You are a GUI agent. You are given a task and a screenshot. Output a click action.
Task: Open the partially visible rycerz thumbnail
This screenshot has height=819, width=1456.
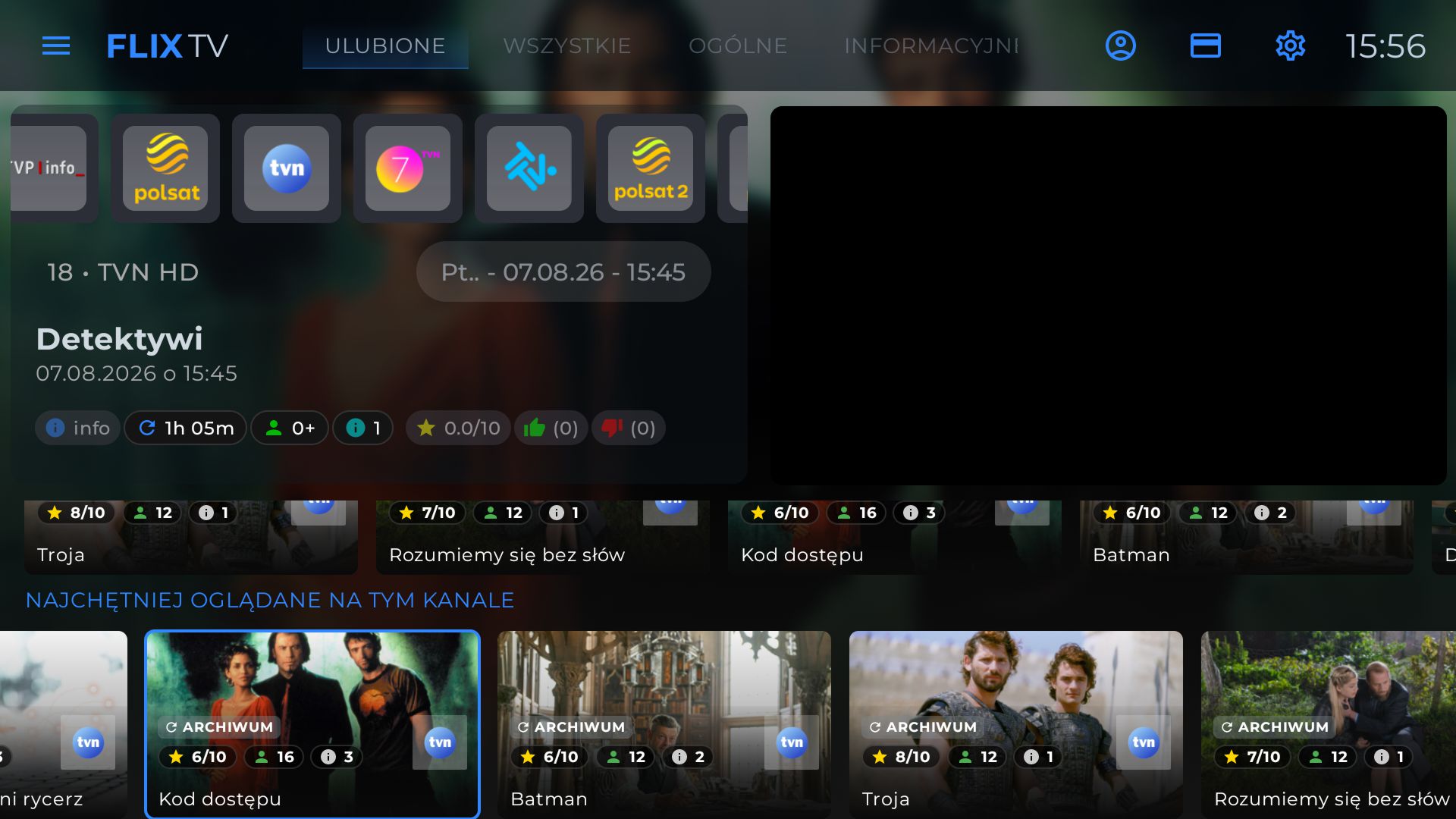point(64,724)
